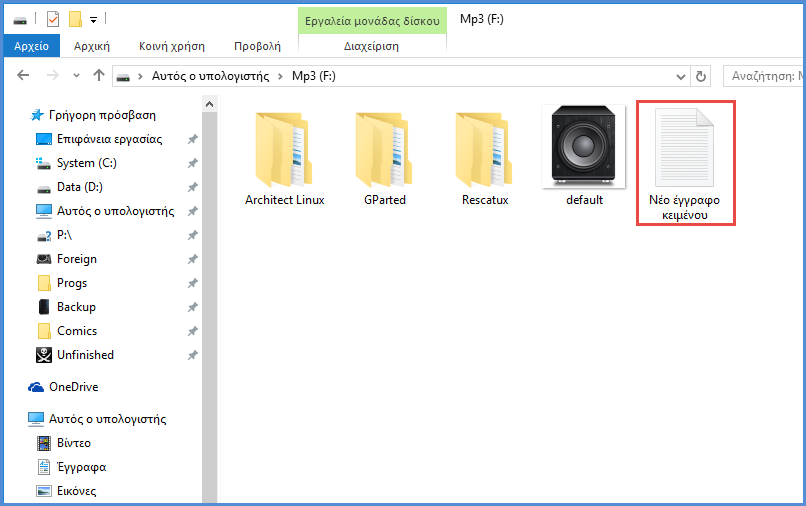
Task: Open the Unfinished pinned folder
Action: coord(85,355)
